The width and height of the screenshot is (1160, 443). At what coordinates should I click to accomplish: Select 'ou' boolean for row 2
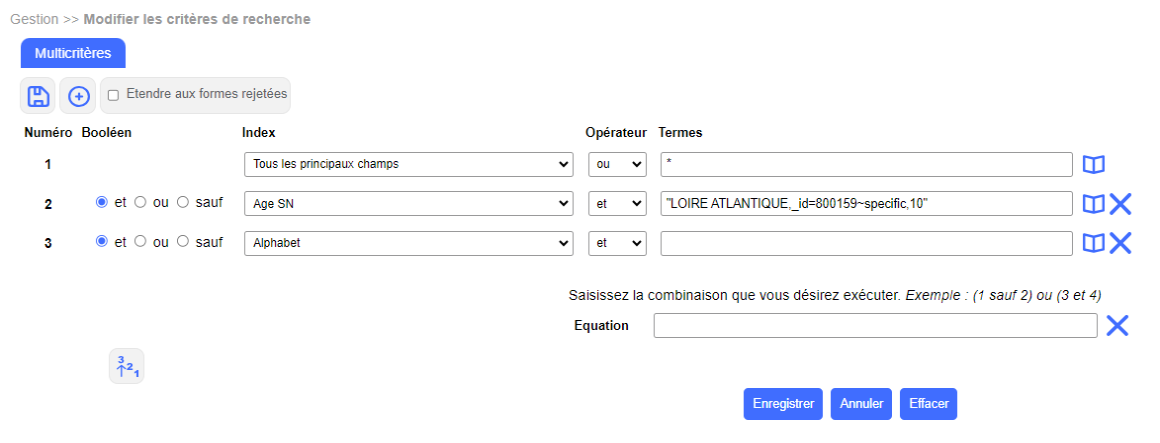click(141, 202)
